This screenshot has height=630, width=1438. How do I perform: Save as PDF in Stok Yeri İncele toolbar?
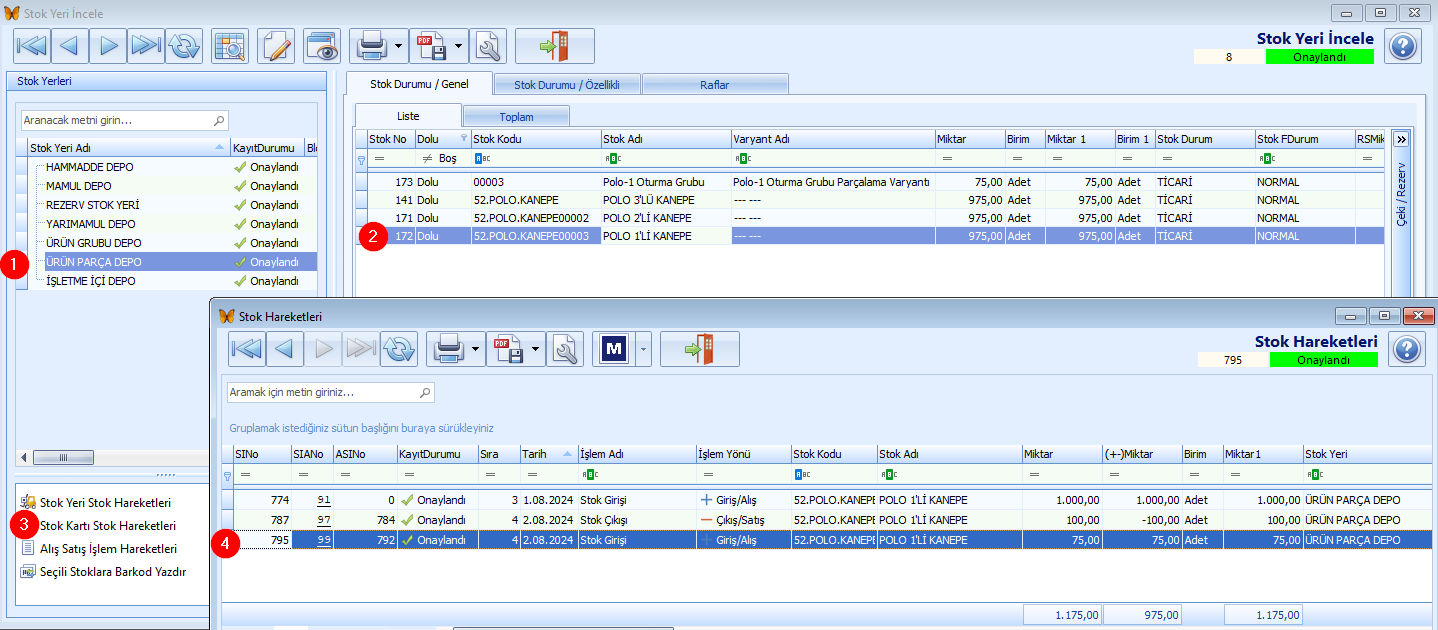[431, 46]
